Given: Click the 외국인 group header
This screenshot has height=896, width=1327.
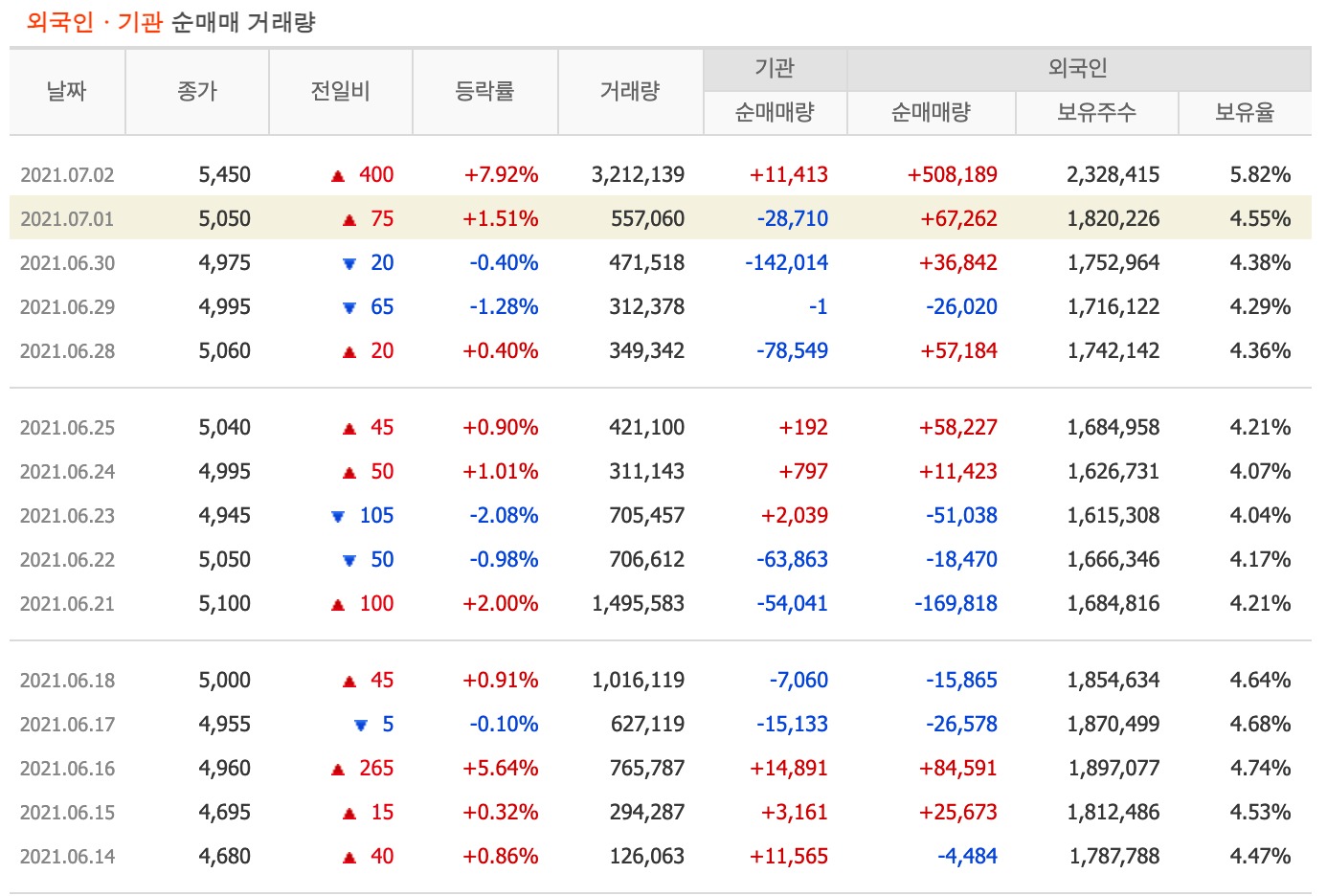Looking at the screenshot, I should click(x=1078, y=69).
